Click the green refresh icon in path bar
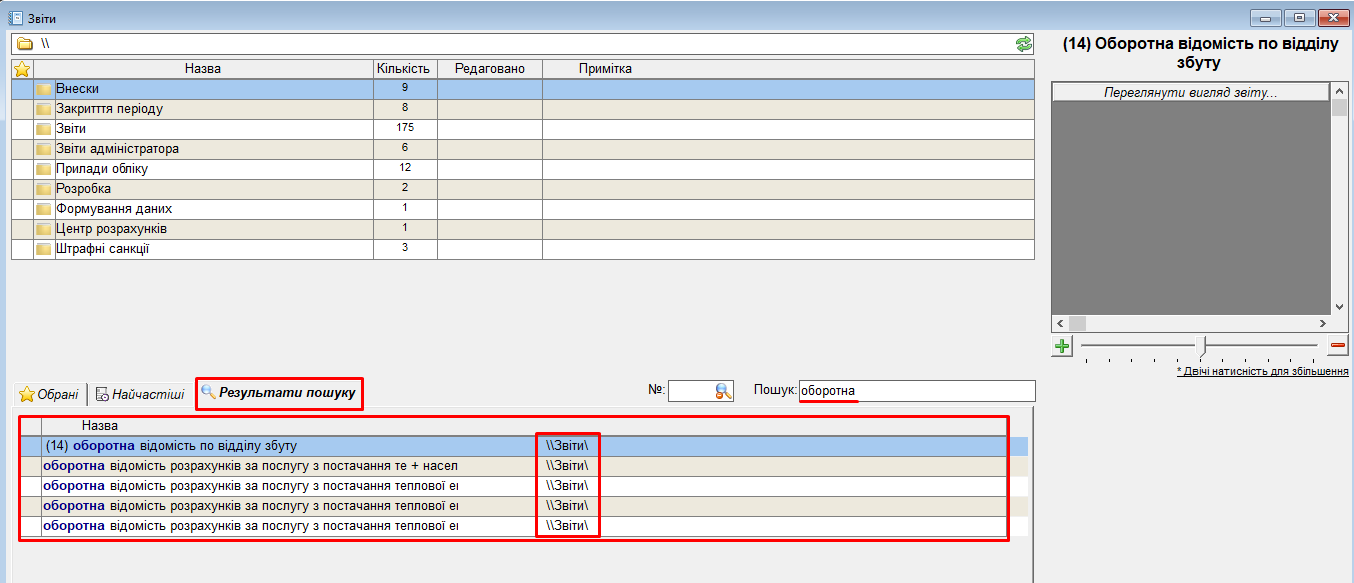This screenshot has width=1354, height=583. (1023, 44)
